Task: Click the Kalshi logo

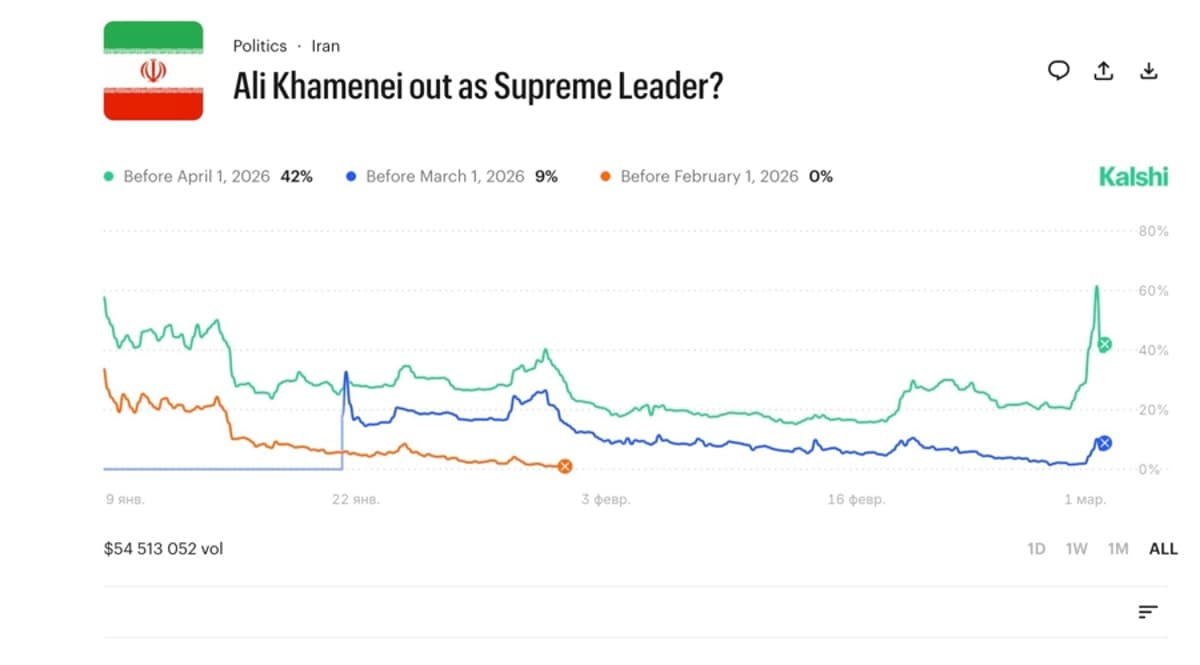Action: pos(1133,176)
